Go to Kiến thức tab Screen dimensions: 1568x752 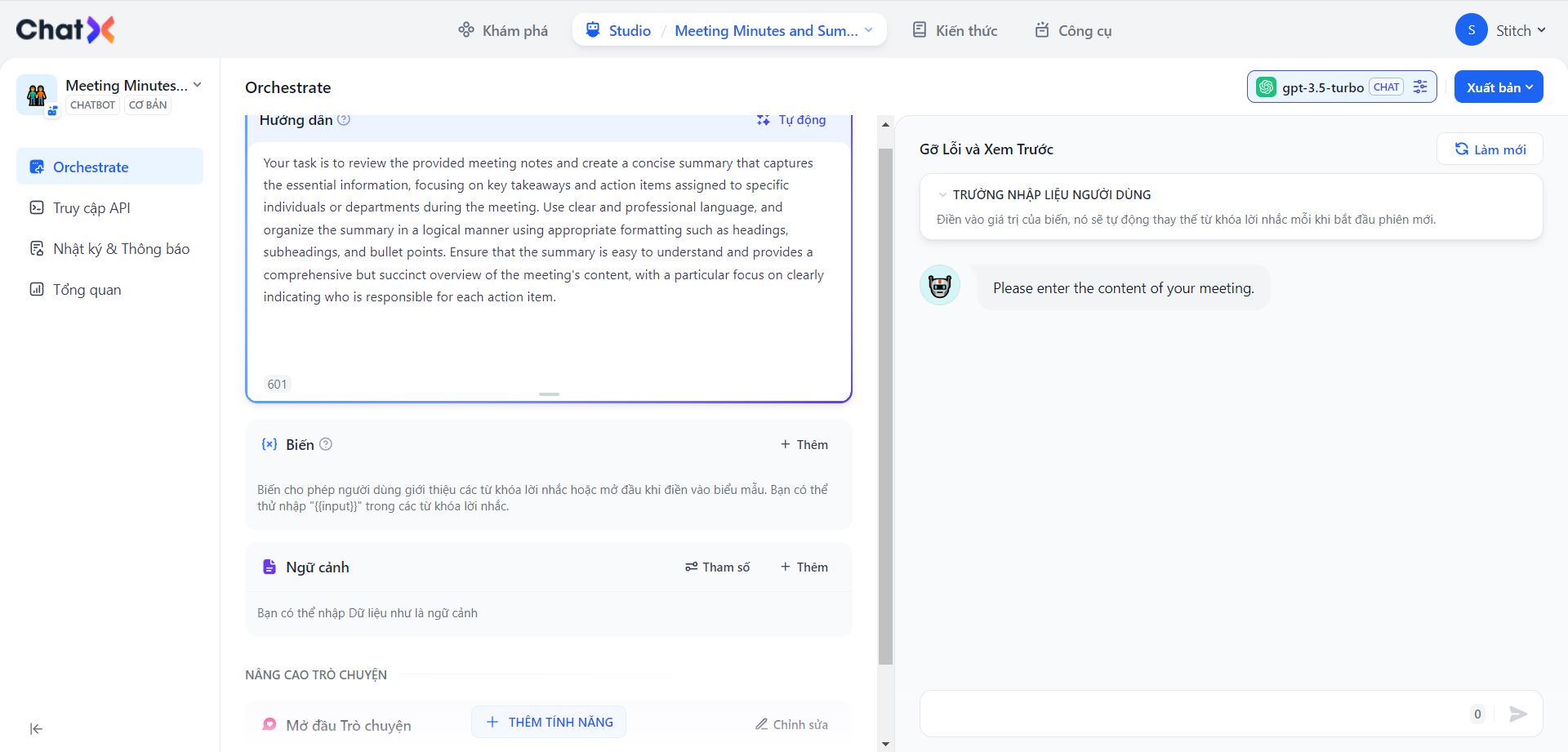tap(955, 30)
